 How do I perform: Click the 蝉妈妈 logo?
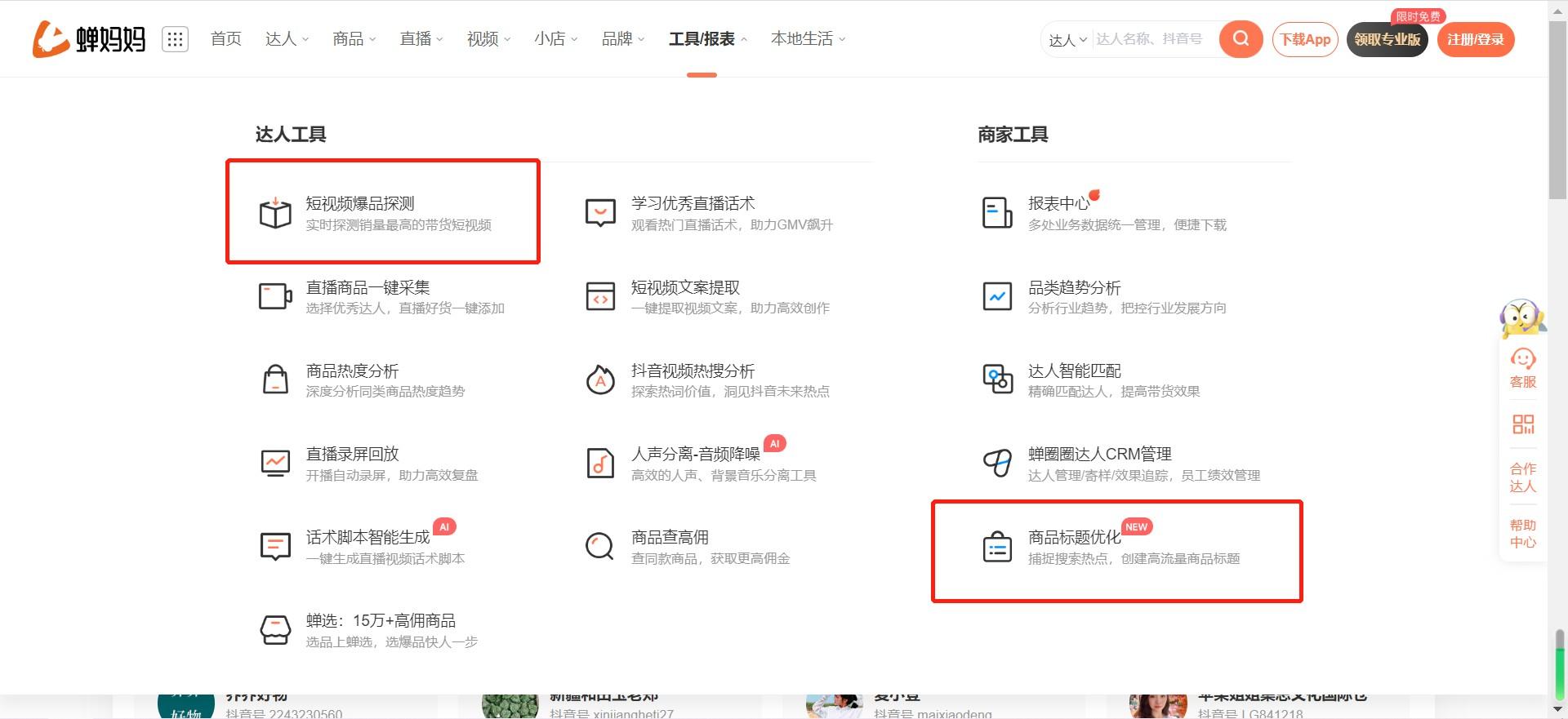(89, 39)
